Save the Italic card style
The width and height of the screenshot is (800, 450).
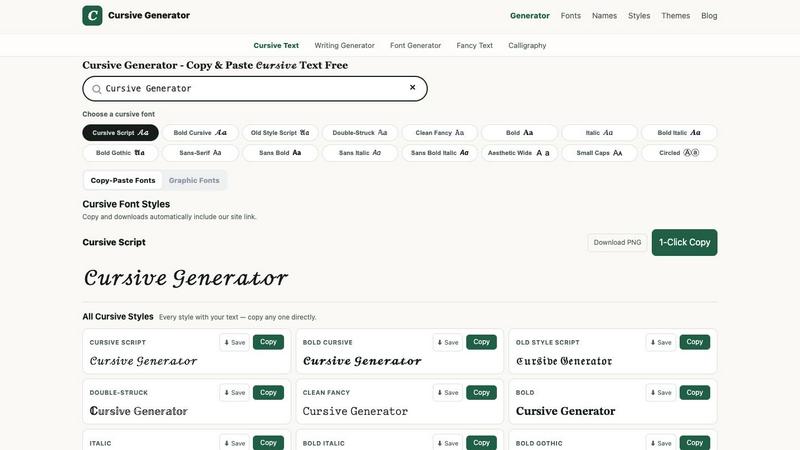[x=235, y=443]
